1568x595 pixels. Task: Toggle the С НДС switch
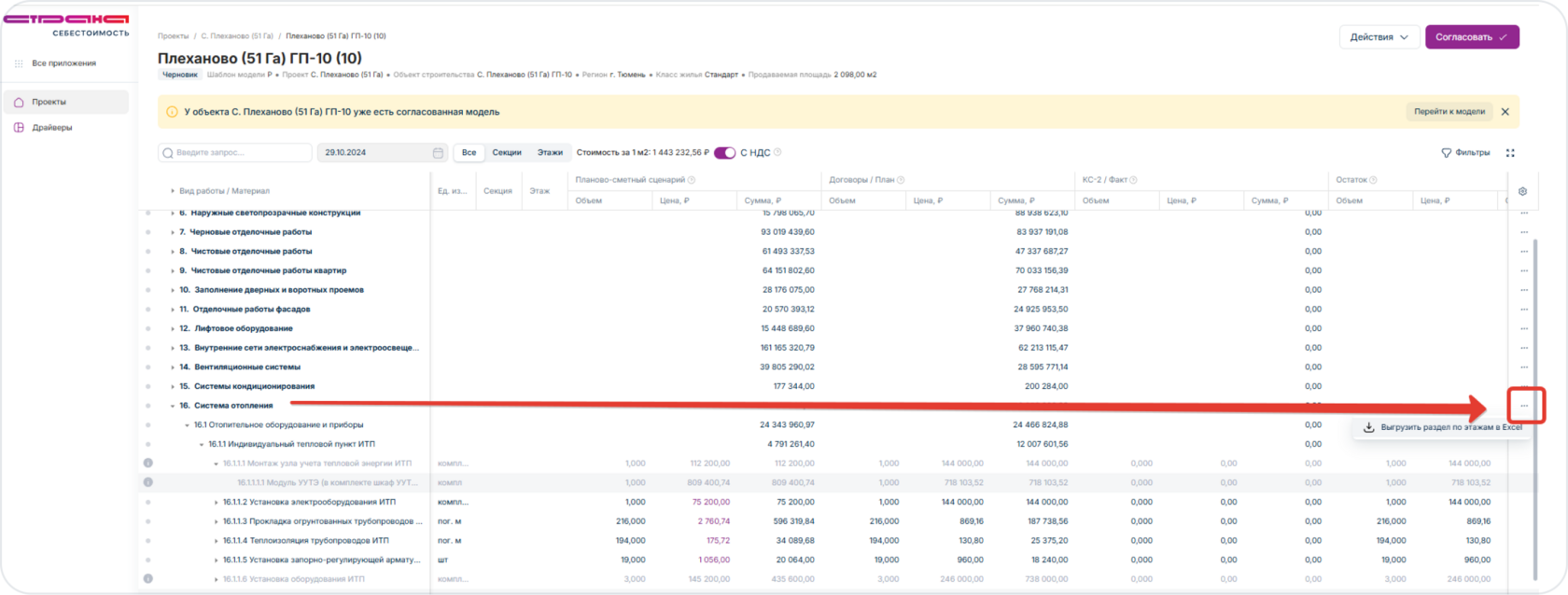(725, 153)
